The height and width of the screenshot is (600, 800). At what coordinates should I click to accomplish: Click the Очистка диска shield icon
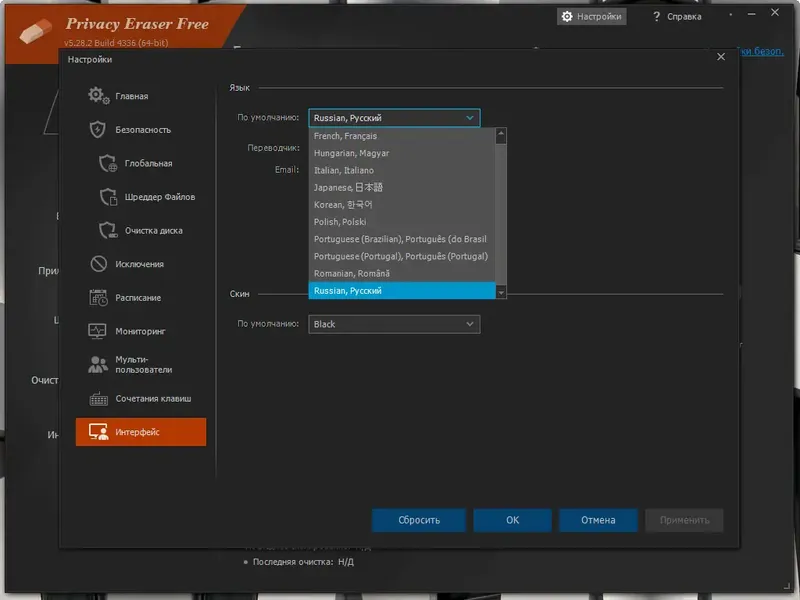point(108,230)
